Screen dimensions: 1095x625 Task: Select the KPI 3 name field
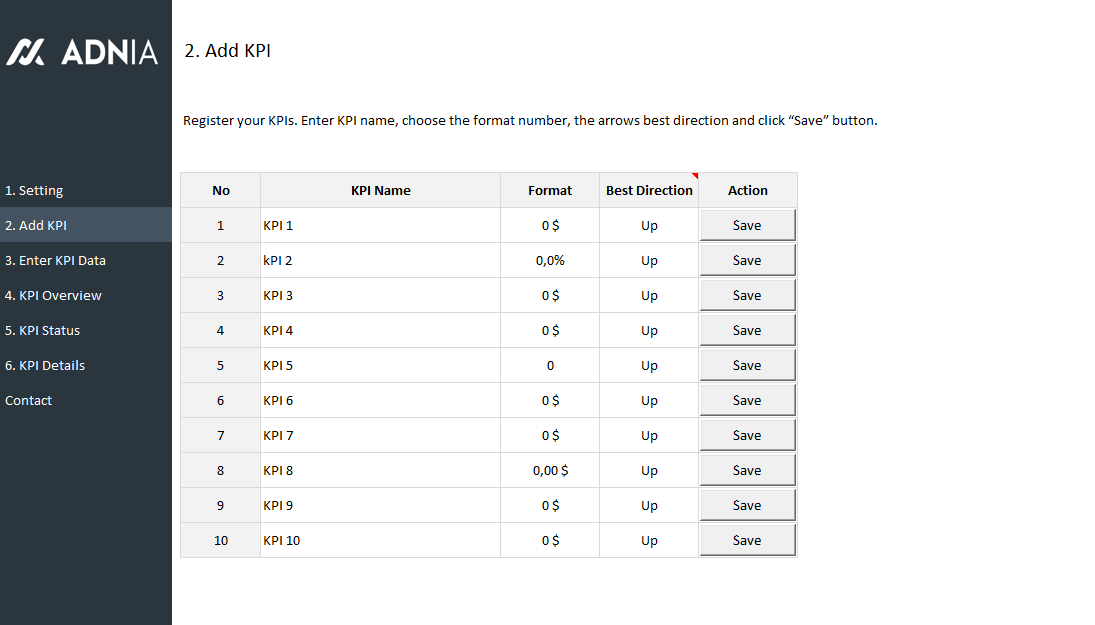380,295
